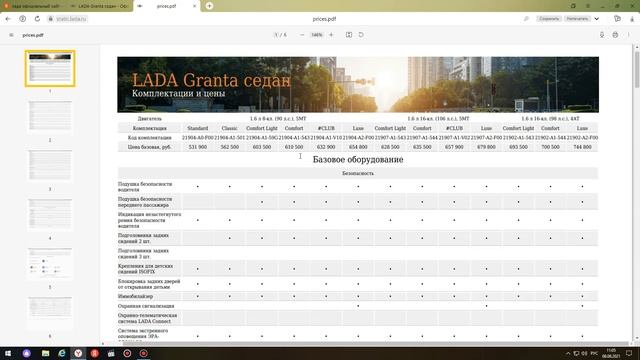Rotate the PDF counterclockwise
Screen dimensions: 640x360
click(361, 35)
